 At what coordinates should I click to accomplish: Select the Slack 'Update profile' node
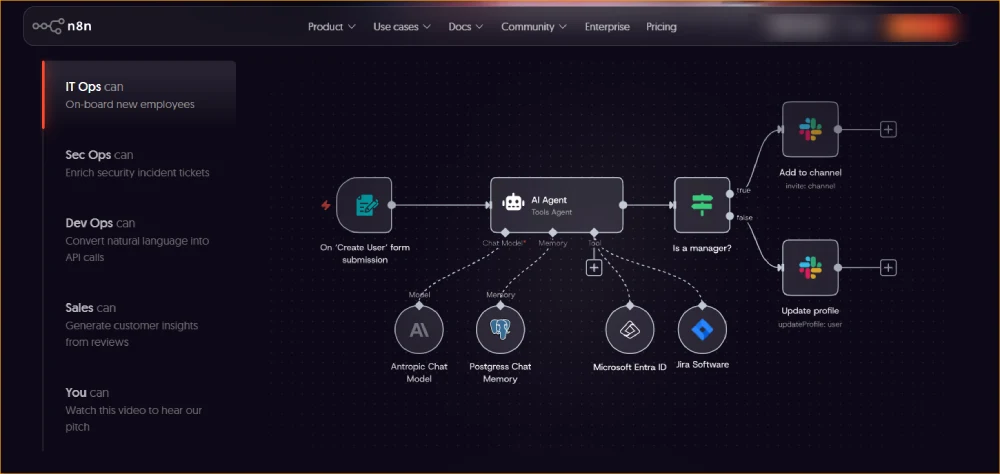[810, 267]
